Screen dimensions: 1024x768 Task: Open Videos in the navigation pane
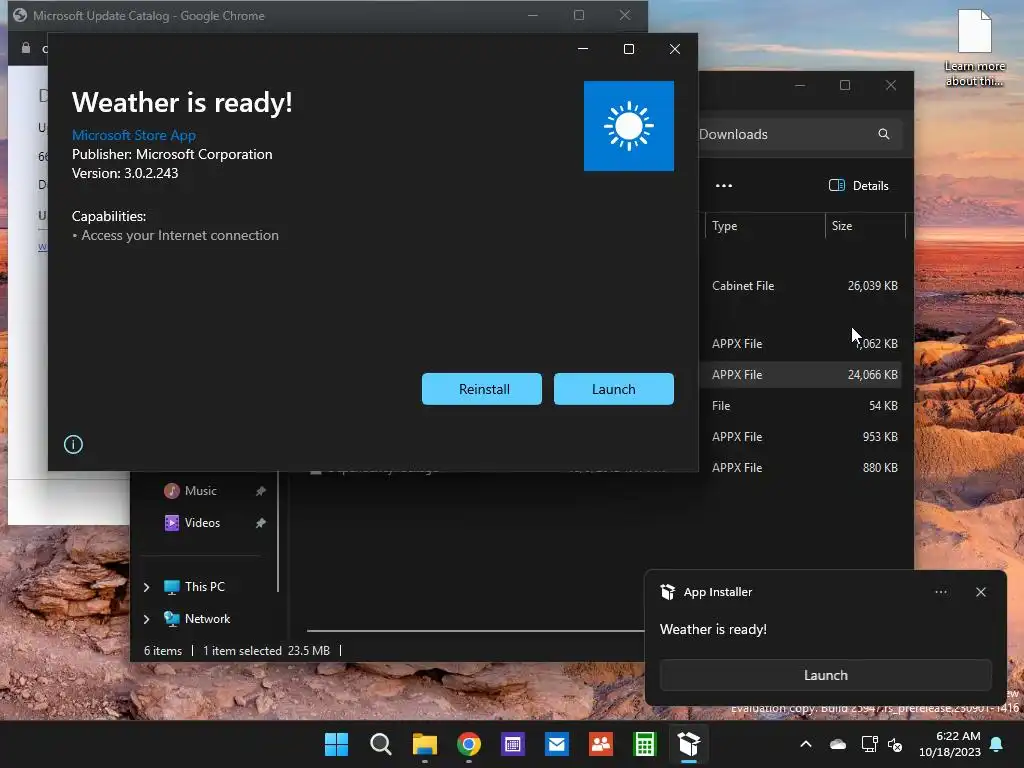[202, 523]
